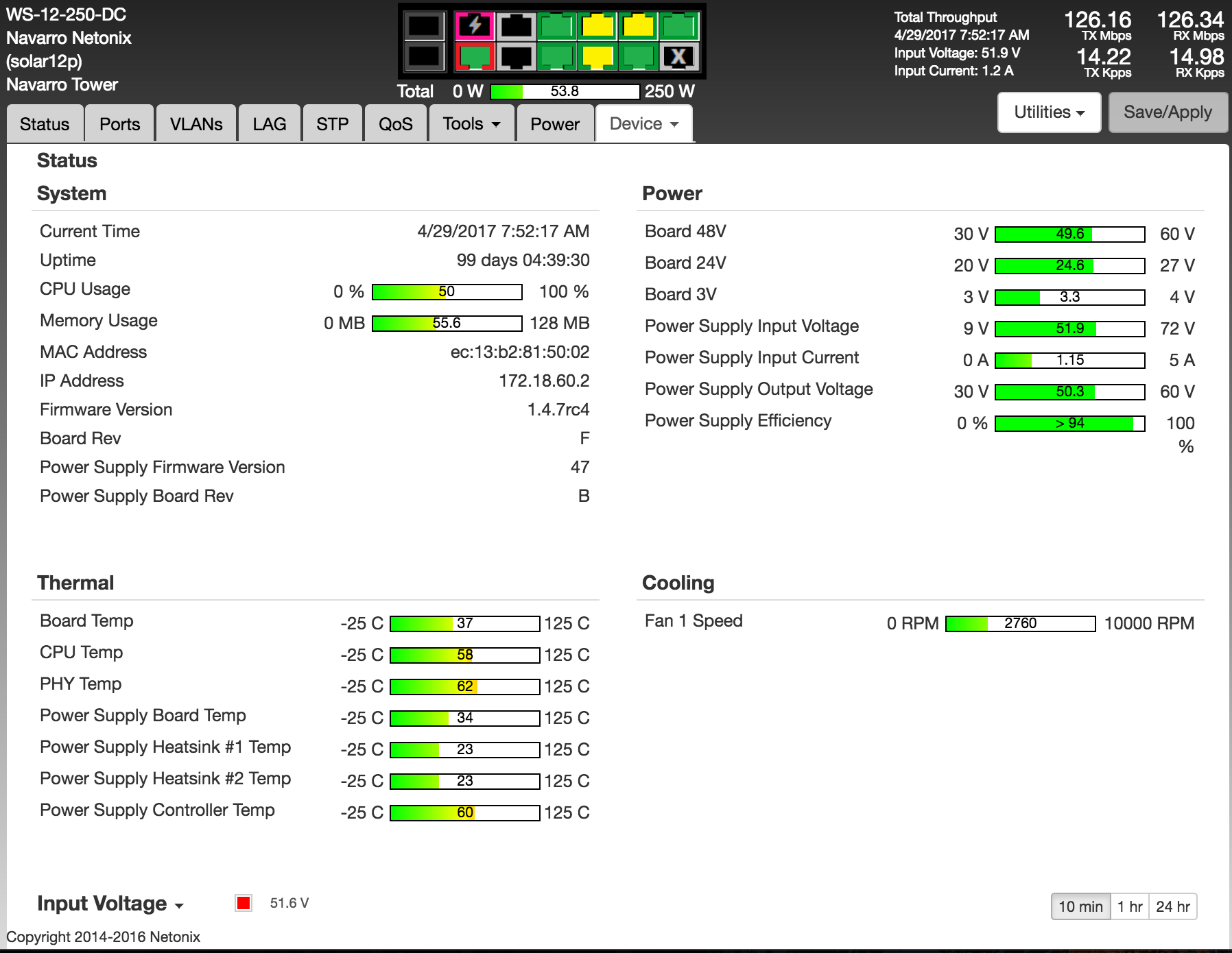Click the bottom-row yellow port icon
The height and width of the screenshot is (953, 1232).
(x=597, y=57)
